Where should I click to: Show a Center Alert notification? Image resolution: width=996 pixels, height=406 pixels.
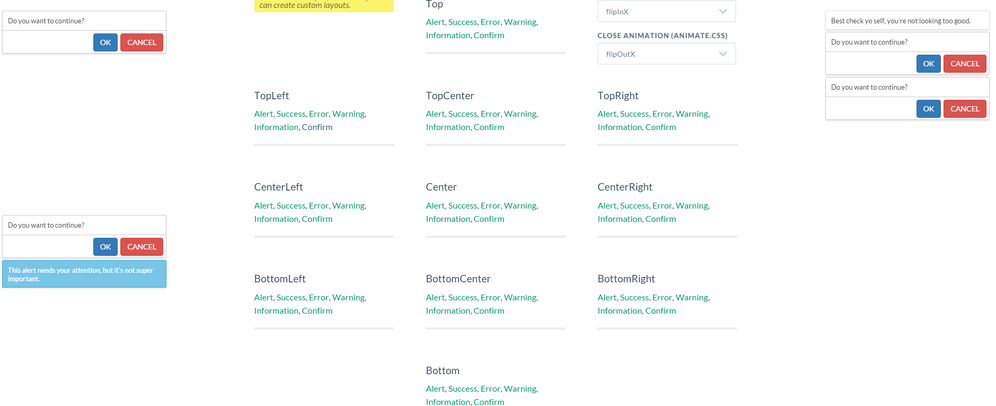(x=435, y=206)
